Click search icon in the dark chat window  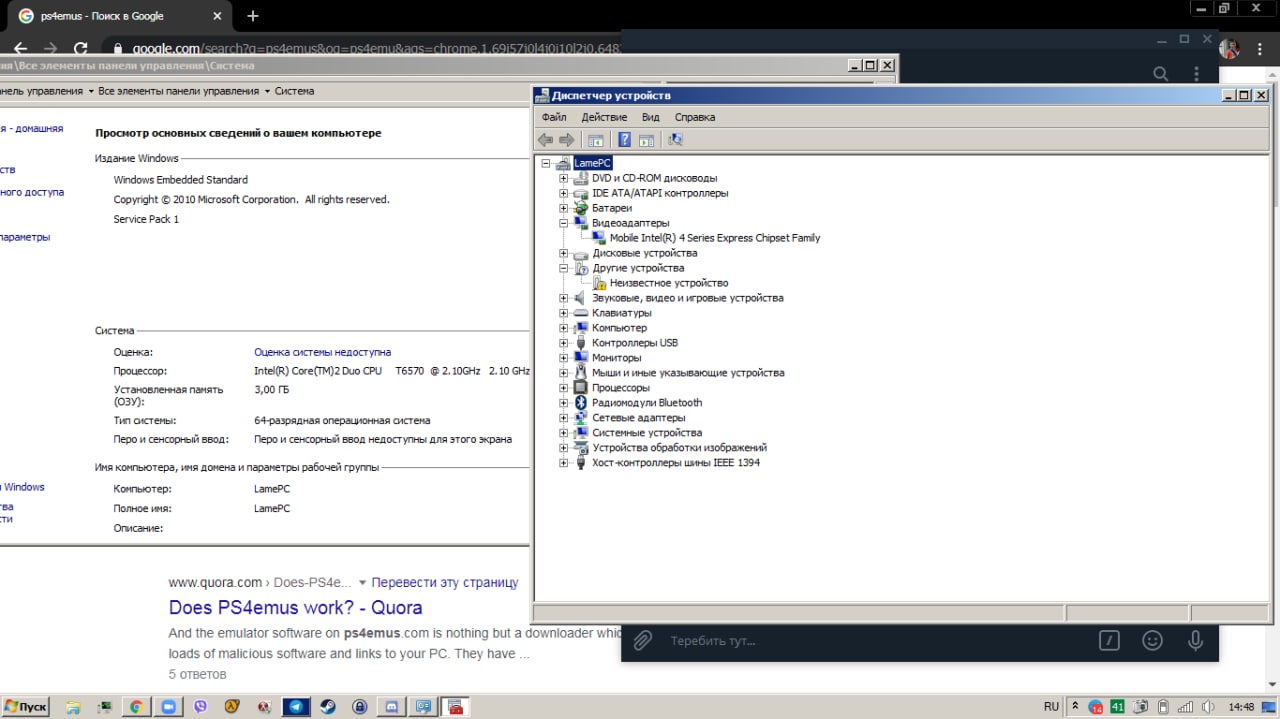tap(1160, 74)
